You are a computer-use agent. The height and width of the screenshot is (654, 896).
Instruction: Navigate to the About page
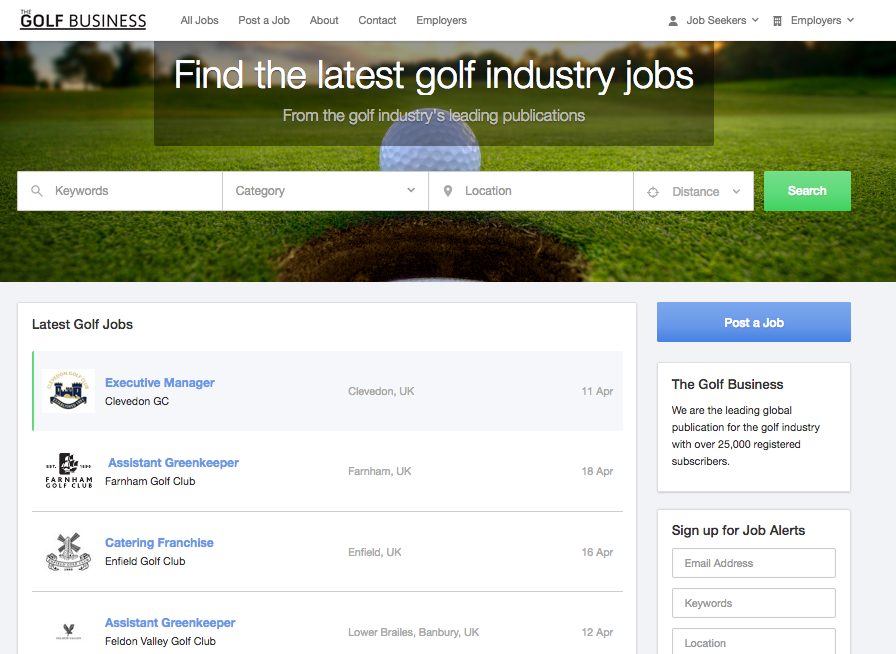pyautogui.click(x=323, y=20)
